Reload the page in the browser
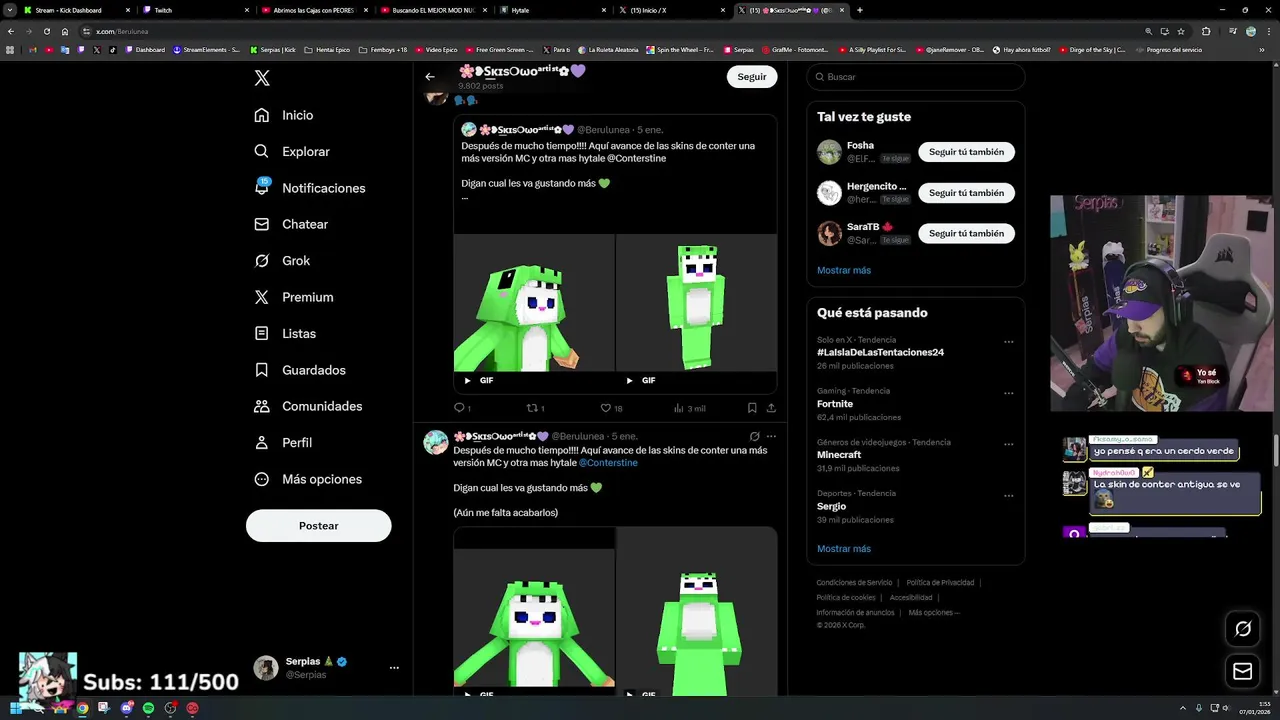The image size is (1280, 720). click(47, 31)
